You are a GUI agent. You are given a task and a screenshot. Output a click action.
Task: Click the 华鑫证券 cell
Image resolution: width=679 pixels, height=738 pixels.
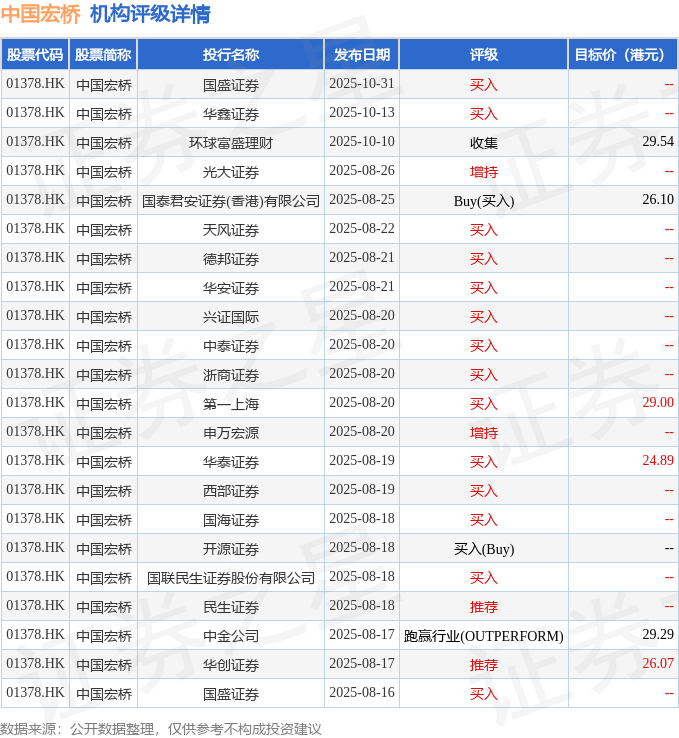pos(231,114)
